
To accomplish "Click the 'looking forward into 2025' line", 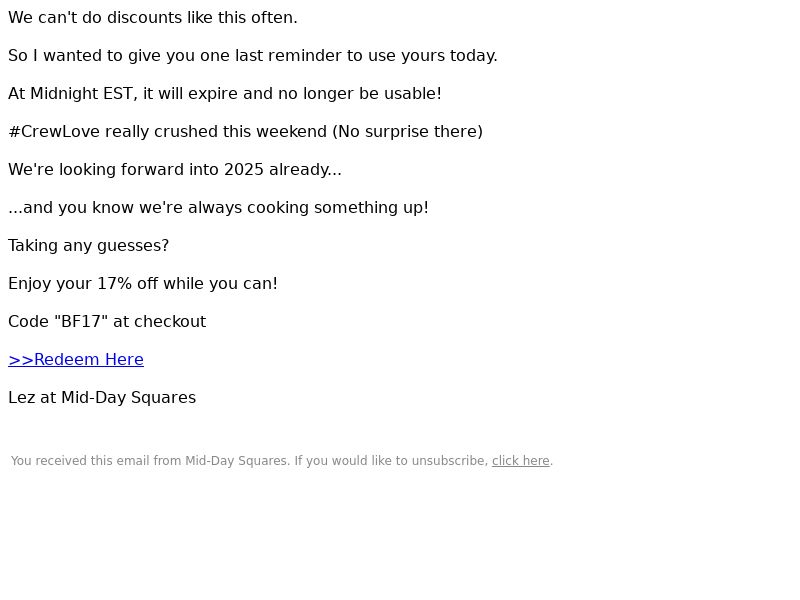I will pos(175,170).
